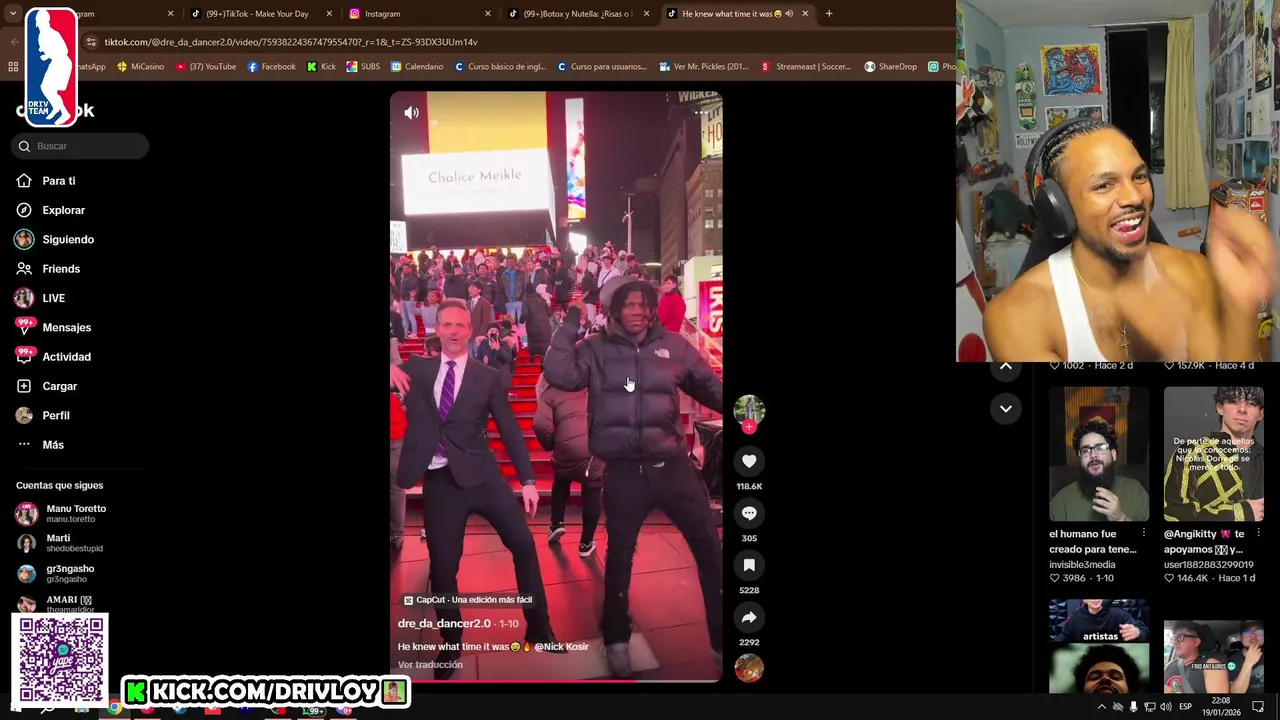This screenshot has height=720, width=1280.
Task: Open options for el humano video card
Action: 1144,534
